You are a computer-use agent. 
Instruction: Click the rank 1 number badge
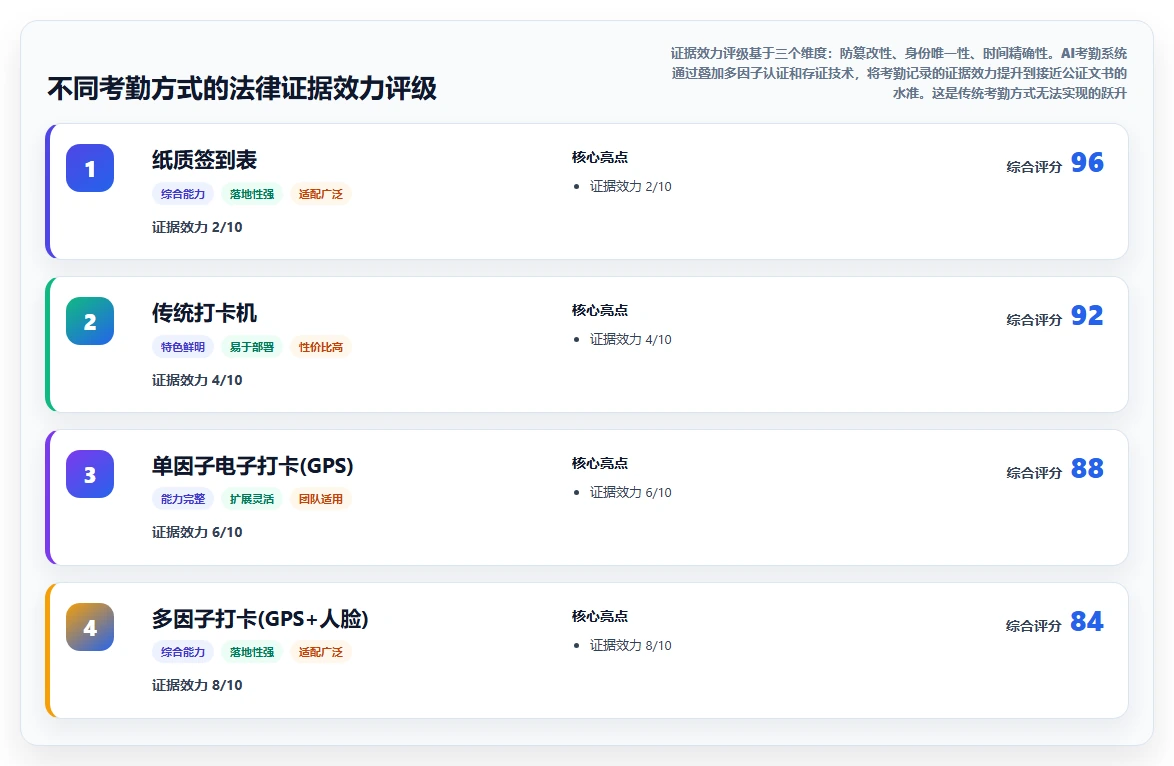(90, 168)
